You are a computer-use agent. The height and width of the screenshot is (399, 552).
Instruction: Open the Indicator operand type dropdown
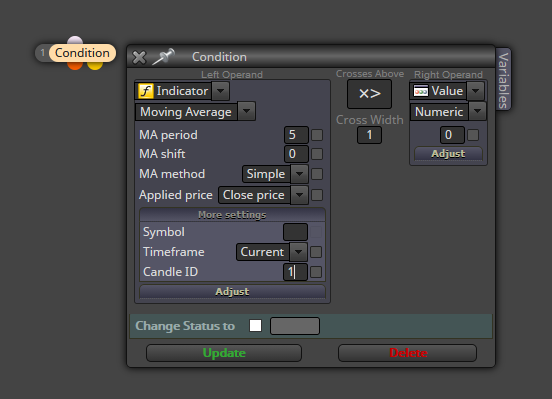click(x=221, y=91)
